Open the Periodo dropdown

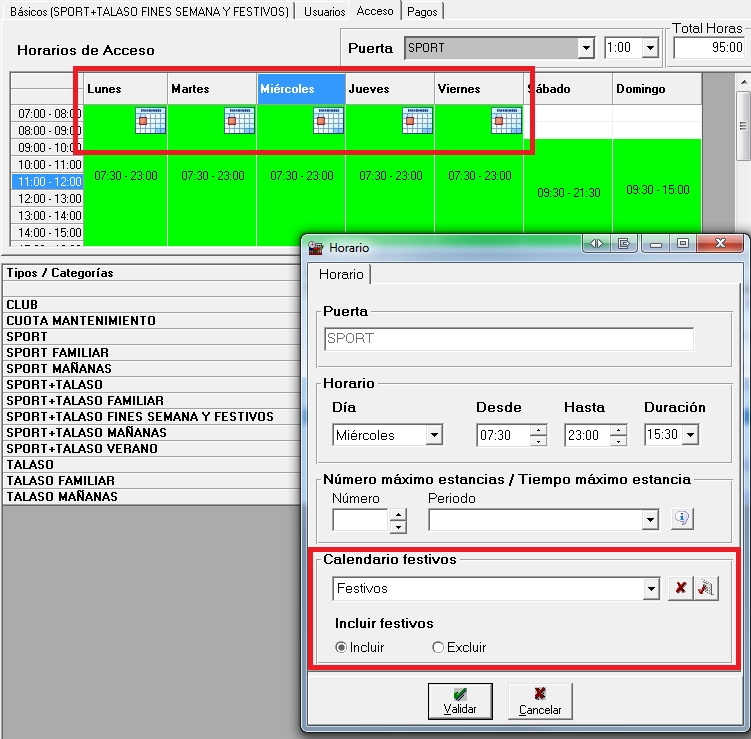[650, 520]
